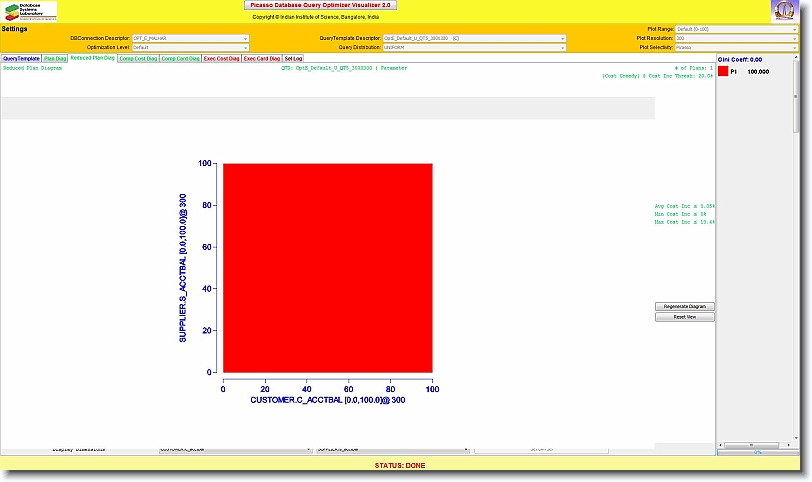812x482 pixels.
Task: Open the Plot Range dropdown
Action: [737, 29]
